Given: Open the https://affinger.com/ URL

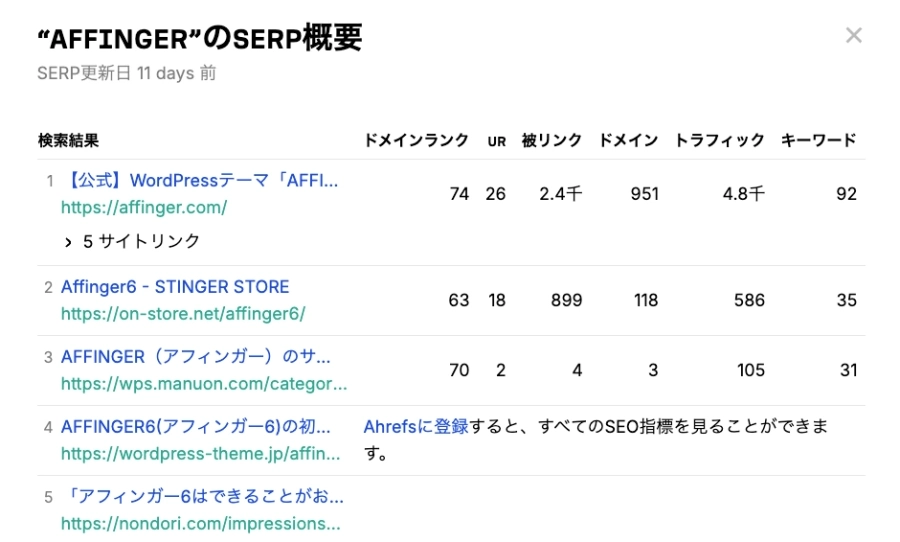Looking at the screenshot, I should [144, 207].
